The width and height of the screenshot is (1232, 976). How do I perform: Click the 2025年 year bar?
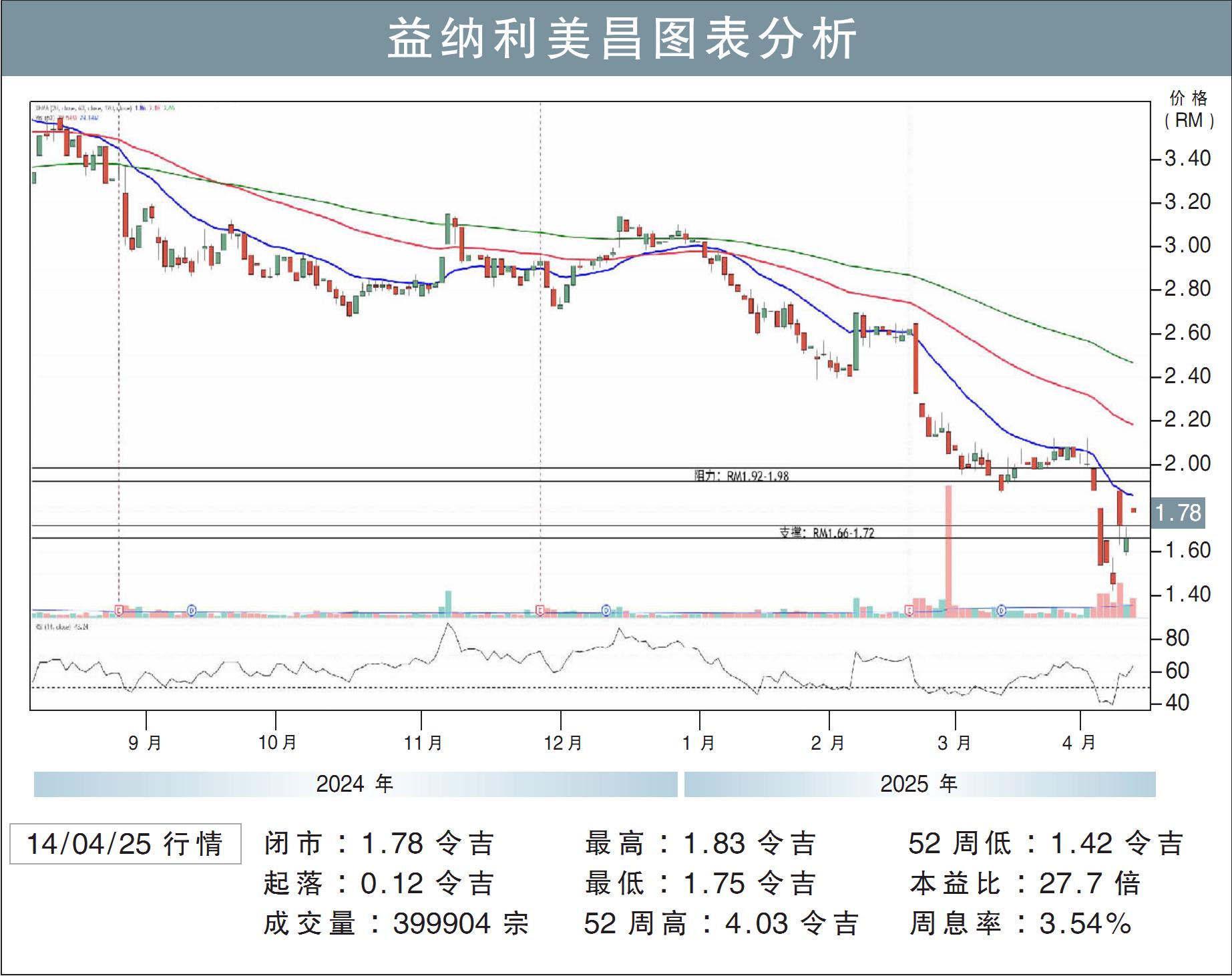click(919, 784)
